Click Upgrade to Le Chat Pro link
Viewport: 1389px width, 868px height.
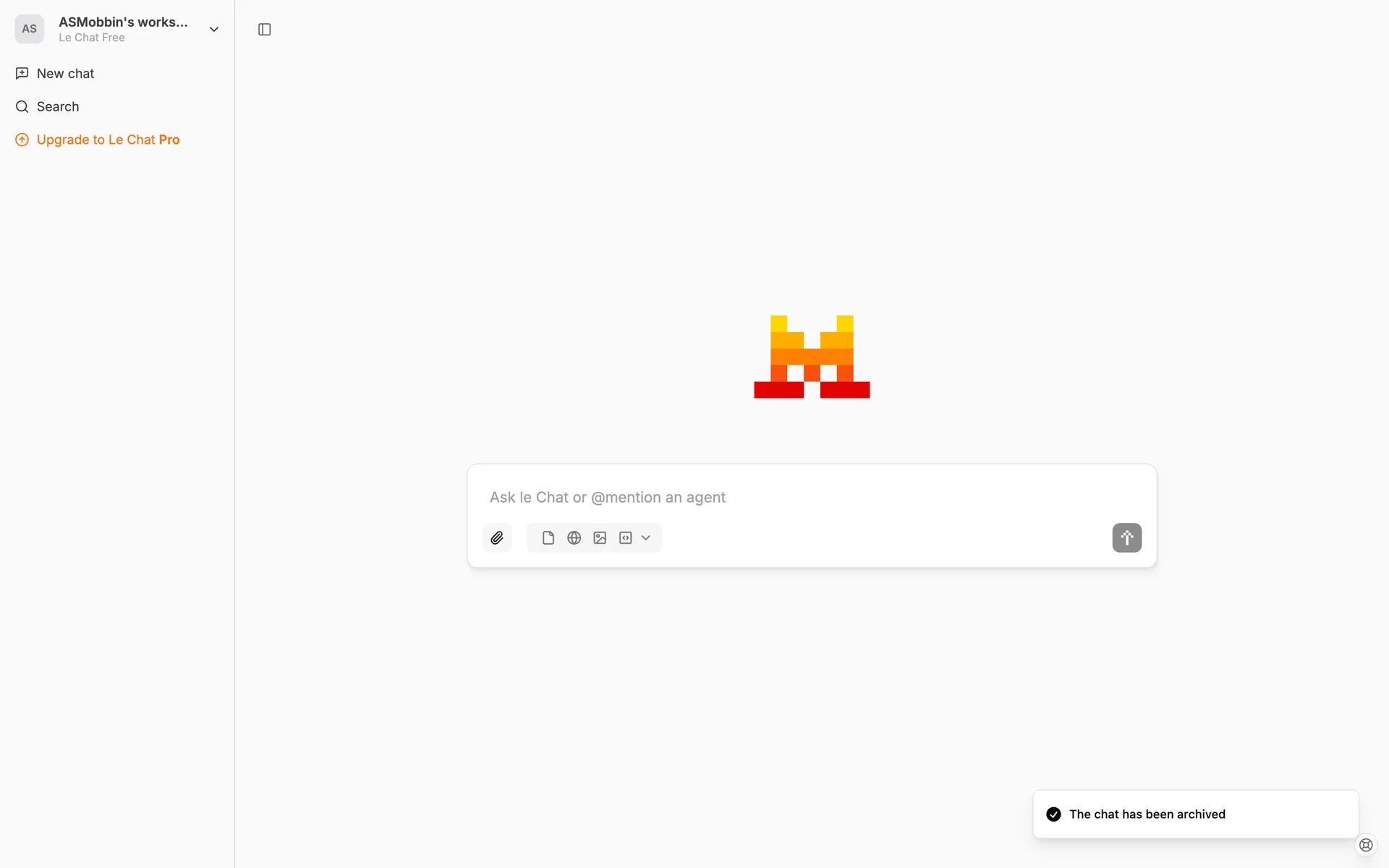click(108, 140)
